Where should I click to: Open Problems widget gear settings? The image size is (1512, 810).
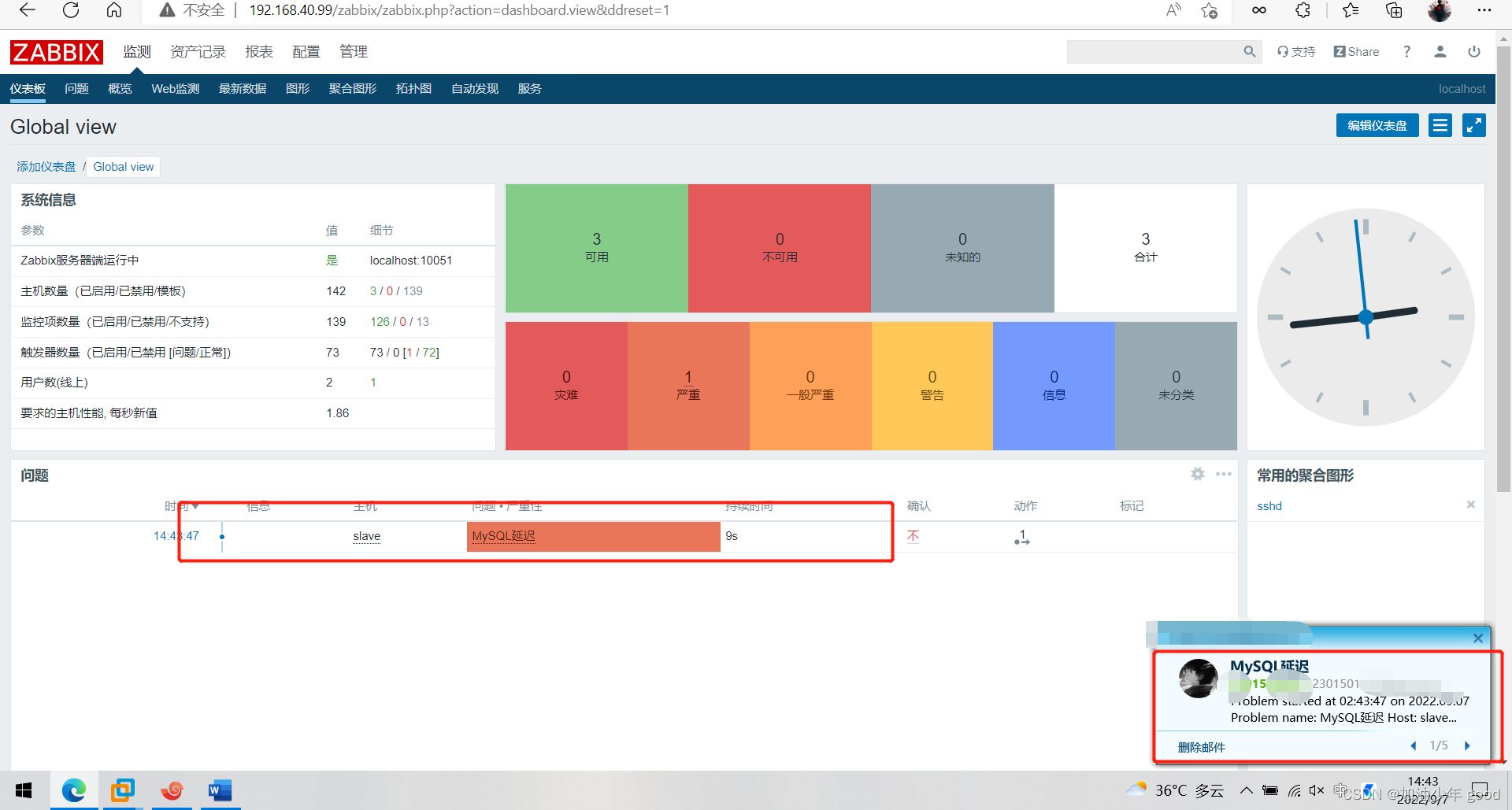1198,474
